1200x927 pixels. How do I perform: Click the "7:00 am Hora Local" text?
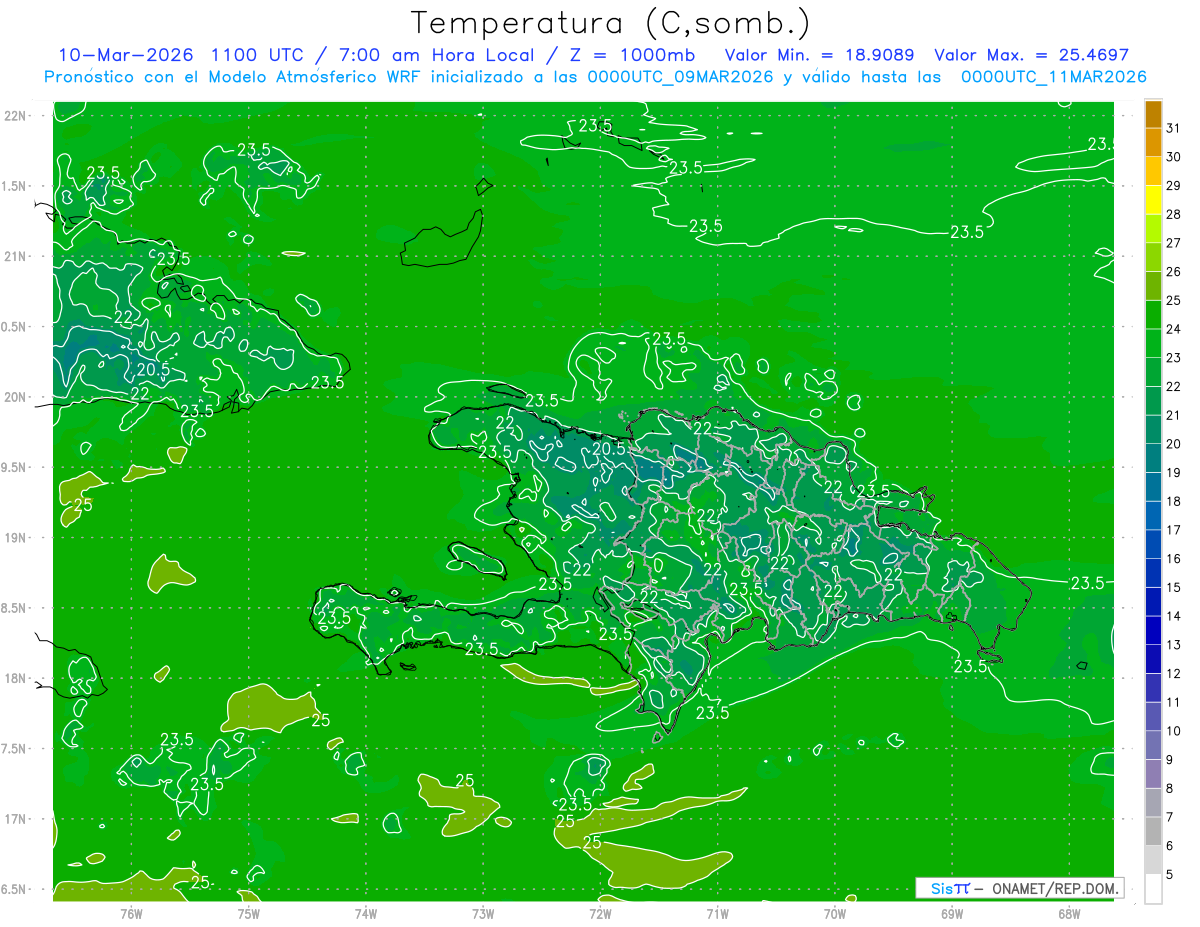437,55
